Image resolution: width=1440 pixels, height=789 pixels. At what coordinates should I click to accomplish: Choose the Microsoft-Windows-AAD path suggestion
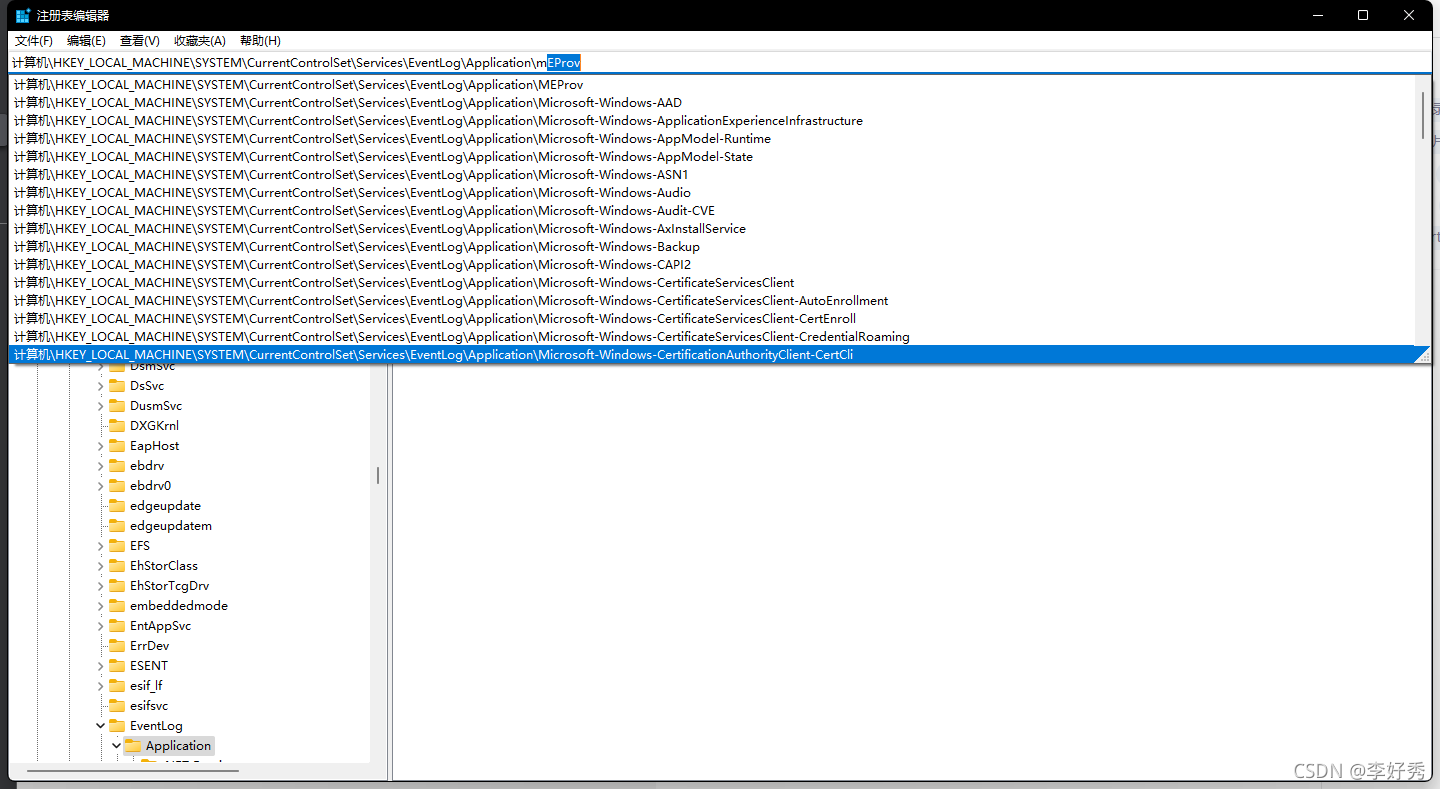(712, 103)
